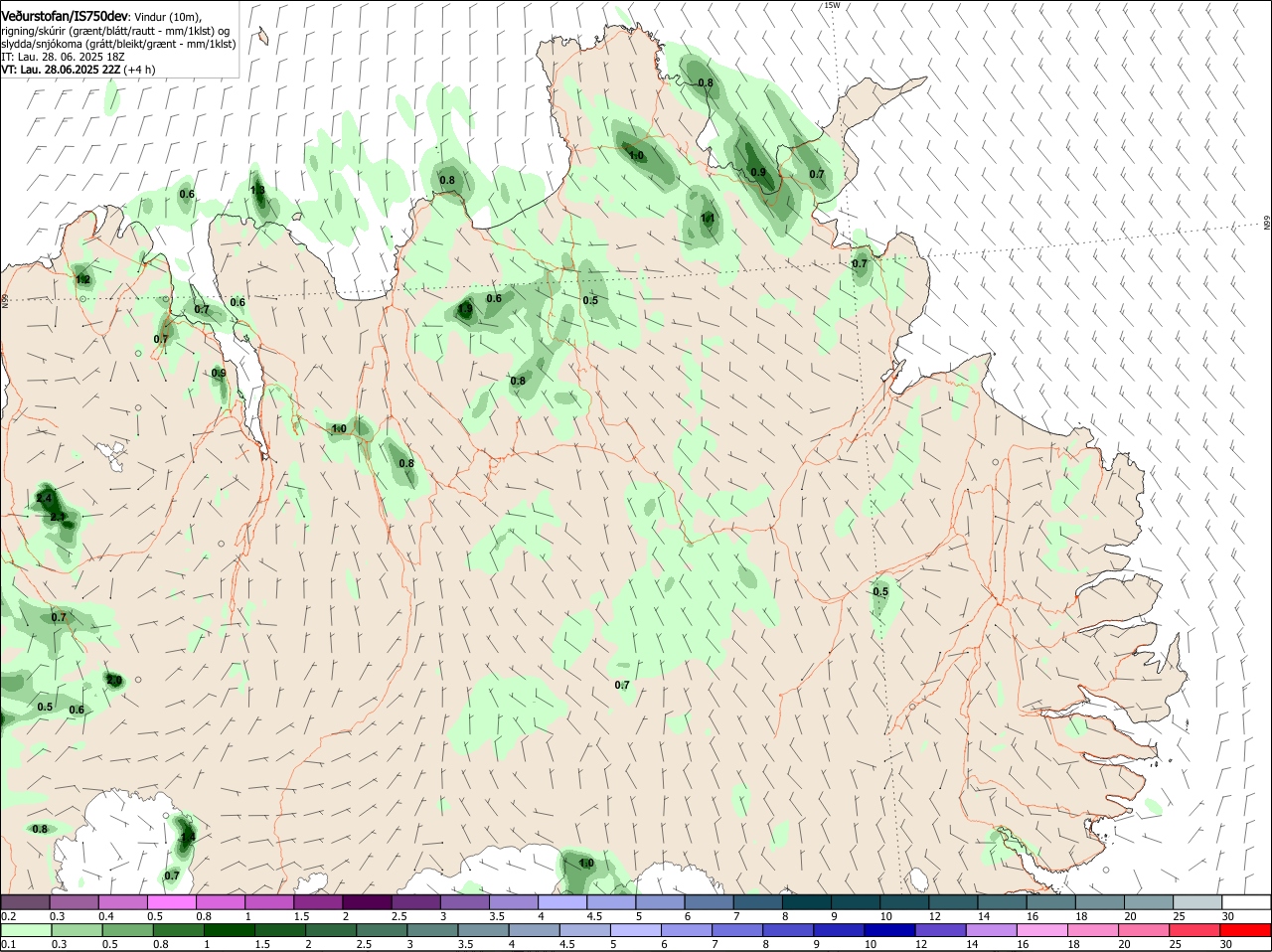The width and height of the screenshot is (1272, 952).
Task: Click the deep navy blue 10 swatch in bottom scale
Action: tap(890, 930)
